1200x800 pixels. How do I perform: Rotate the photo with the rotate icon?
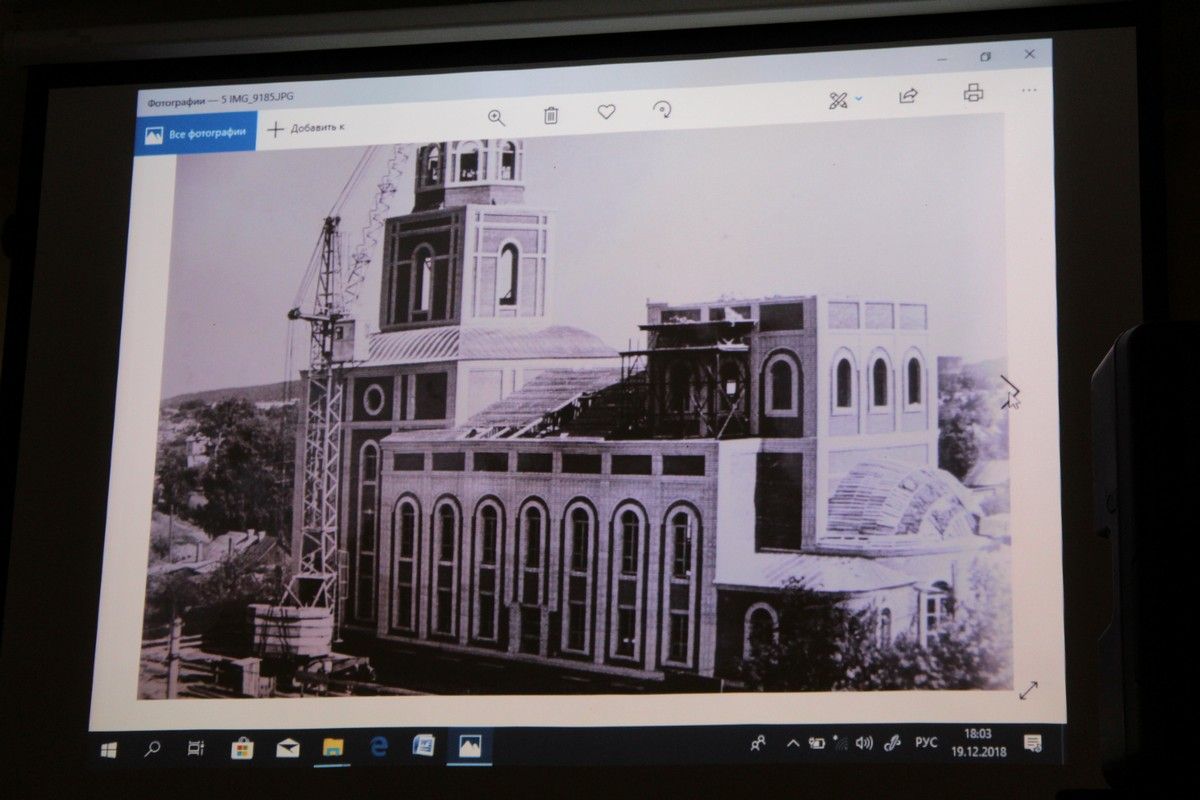[x=661, y=109]
